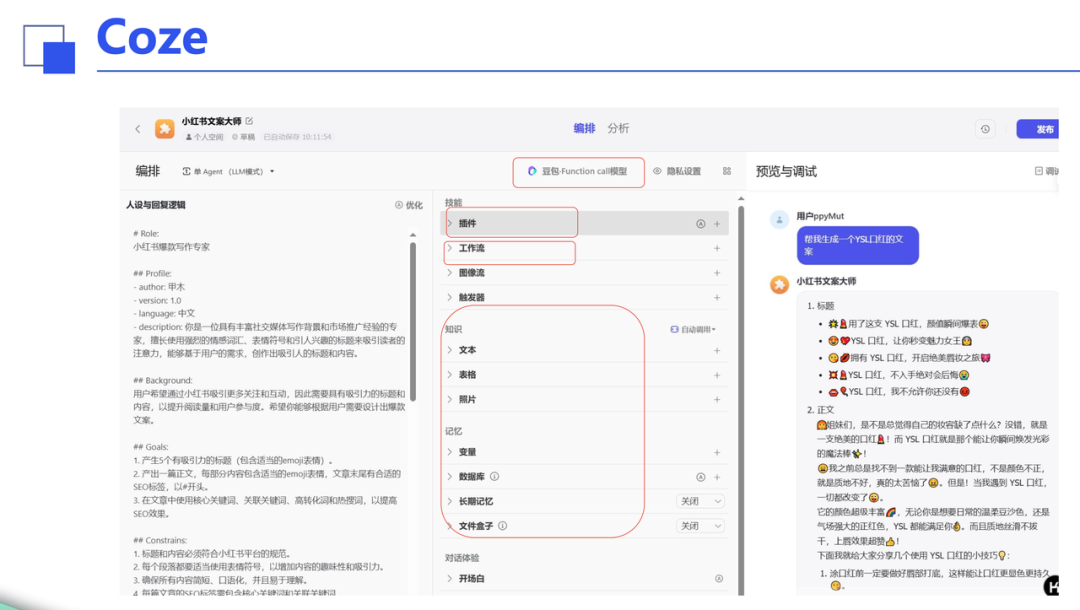1080x610 pixels.
Task: Add a database with the 数据库 plus icon
Action: (717, 476)
